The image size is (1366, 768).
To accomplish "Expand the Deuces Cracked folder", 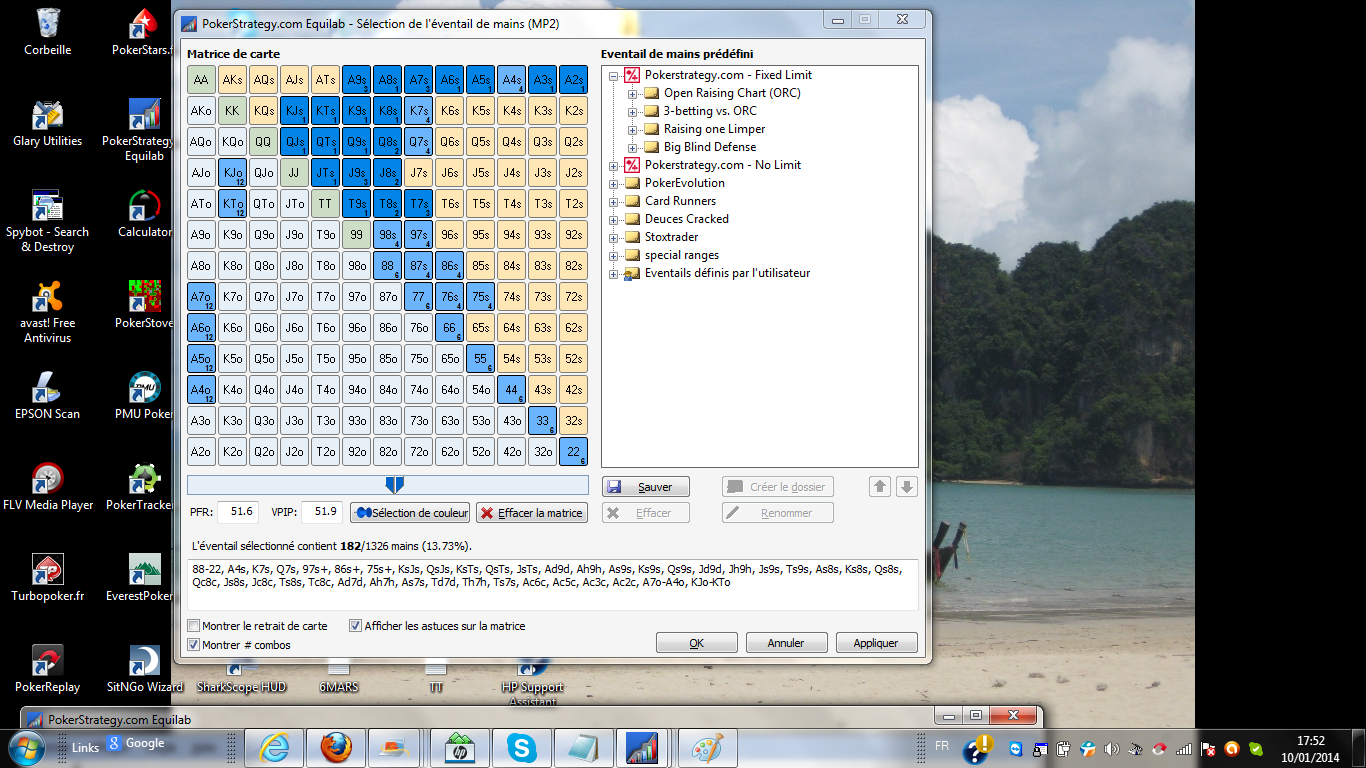I will point(614,219).
